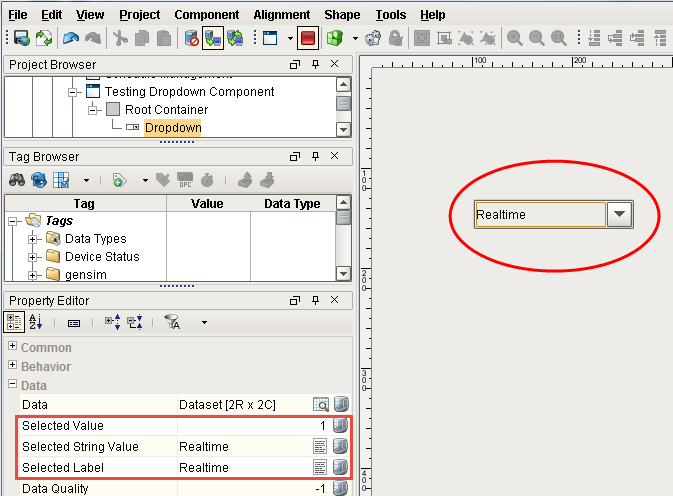Click the Save and Publish icon
This screenshot has height=496, width=673.
[22, 38]
